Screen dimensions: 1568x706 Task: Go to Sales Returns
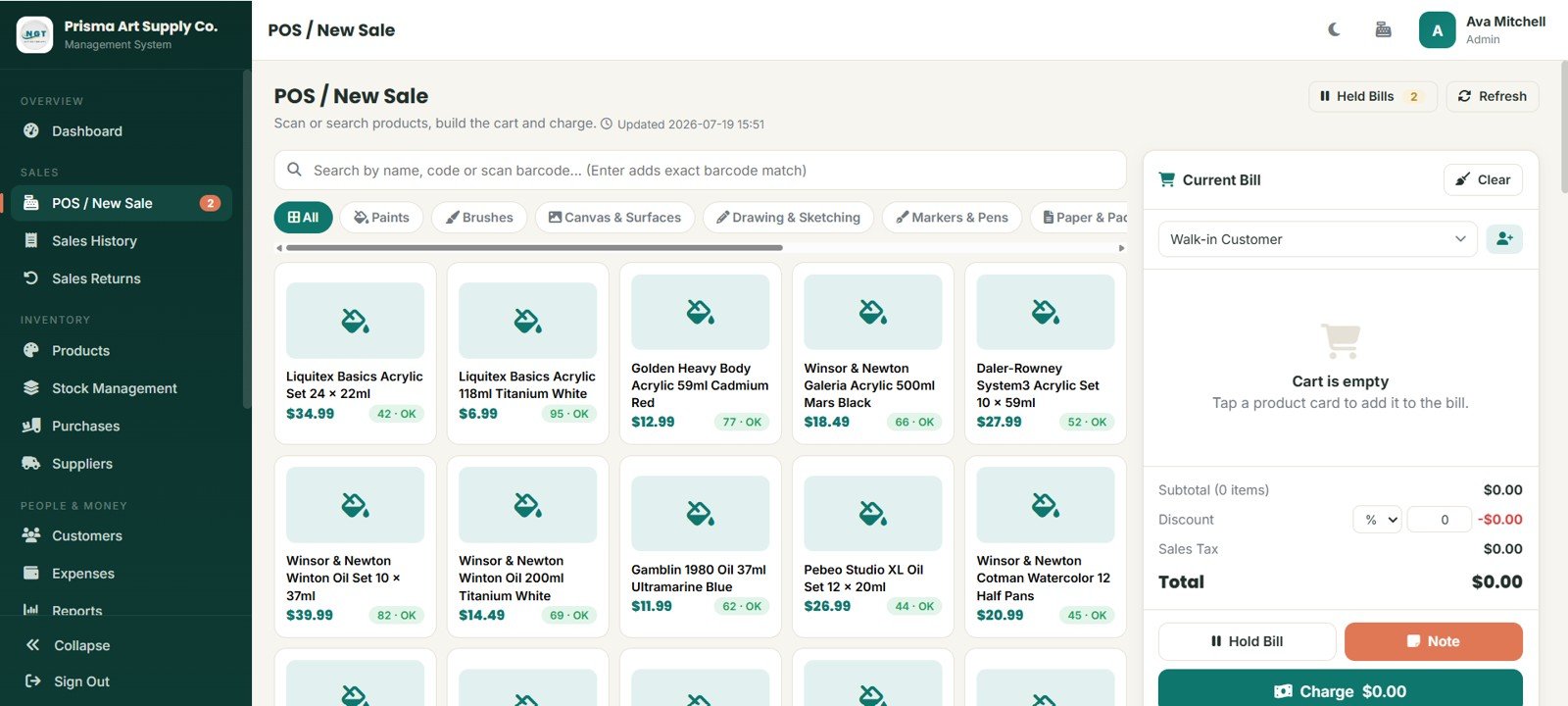122,278
